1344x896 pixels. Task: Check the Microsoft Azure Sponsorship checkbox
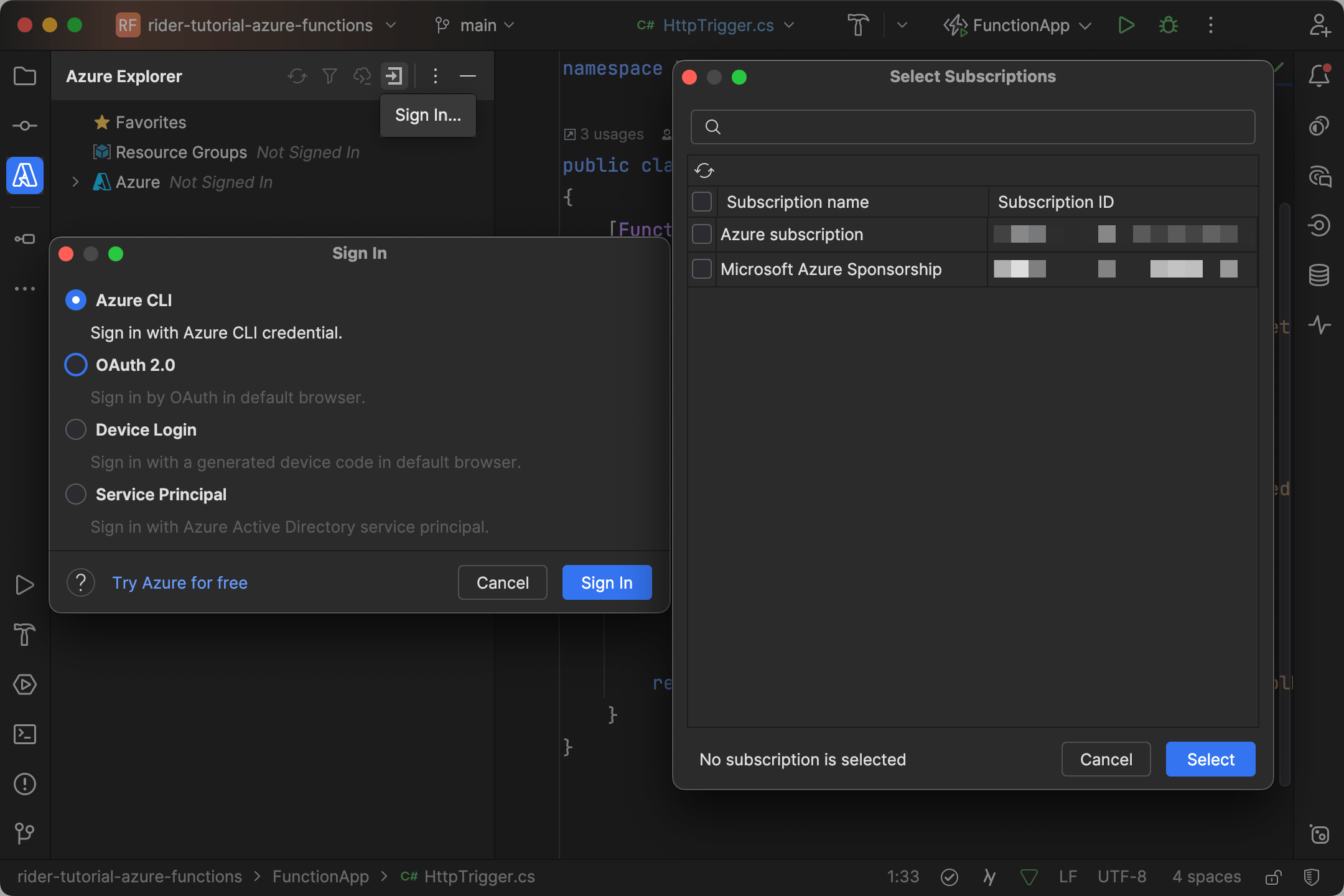tap(702, 269)
